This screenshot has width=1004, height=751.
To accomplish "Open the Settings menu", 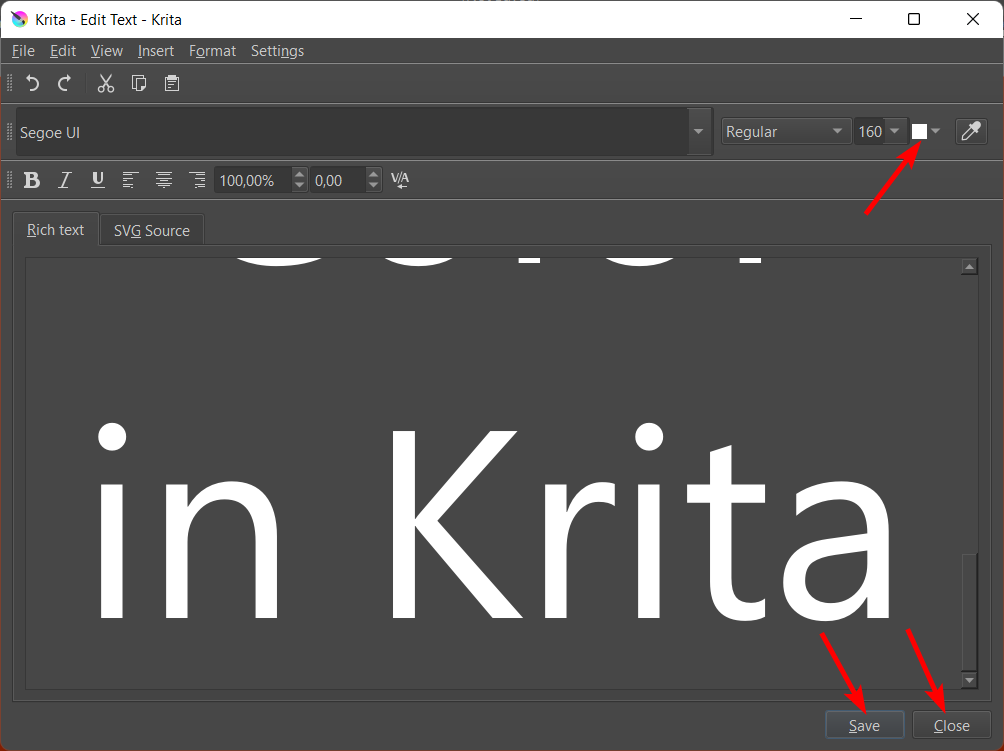I will [277, 51].
